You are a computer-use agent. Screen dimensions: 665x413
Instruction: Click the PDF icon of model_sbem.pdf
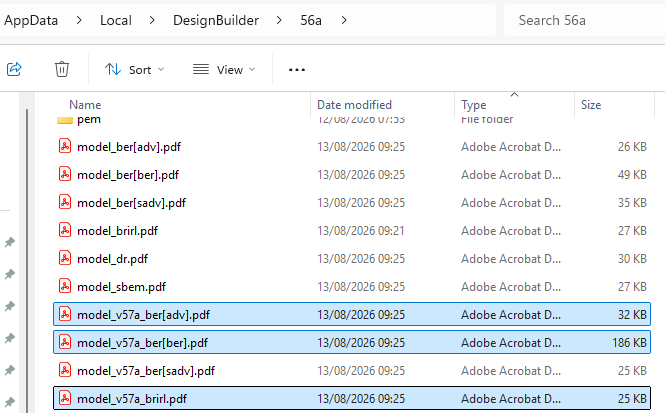(65, 286)
